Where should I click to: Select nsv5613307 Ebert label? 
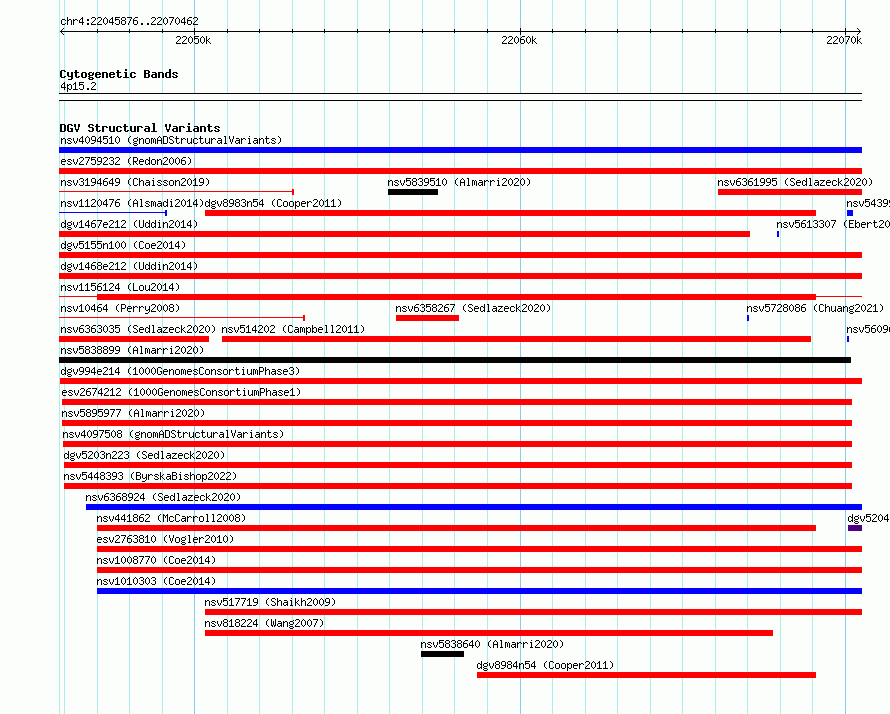click(833, 224)
